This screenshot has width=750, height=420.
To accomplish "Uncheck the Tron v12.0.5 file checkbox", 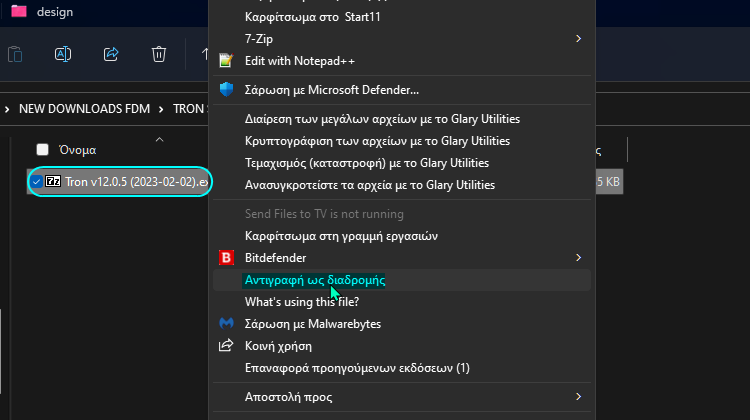I will pyautogui.click(x=36, y=182).
